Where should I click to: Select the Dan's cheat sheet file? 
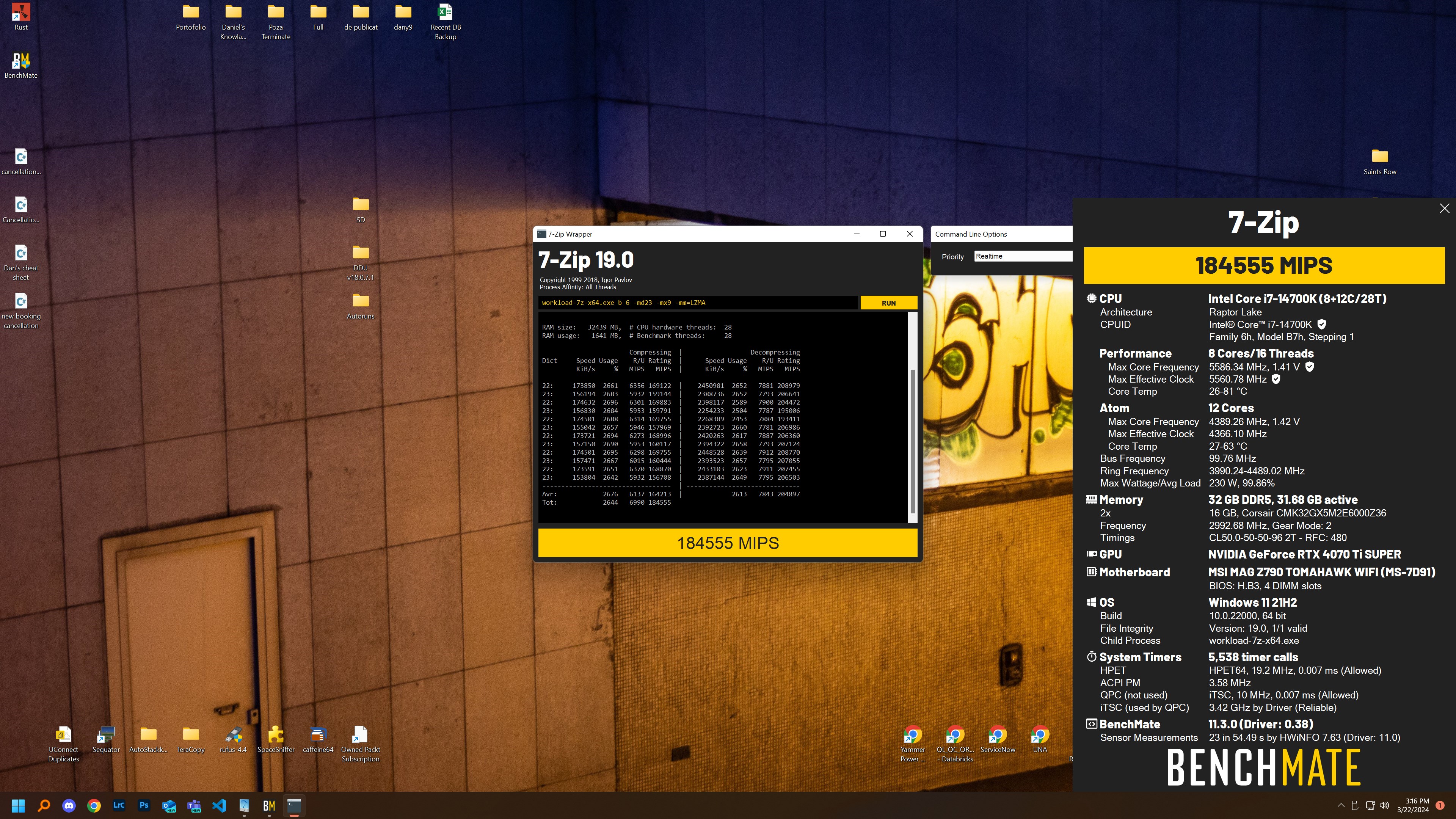pos(21,262)
